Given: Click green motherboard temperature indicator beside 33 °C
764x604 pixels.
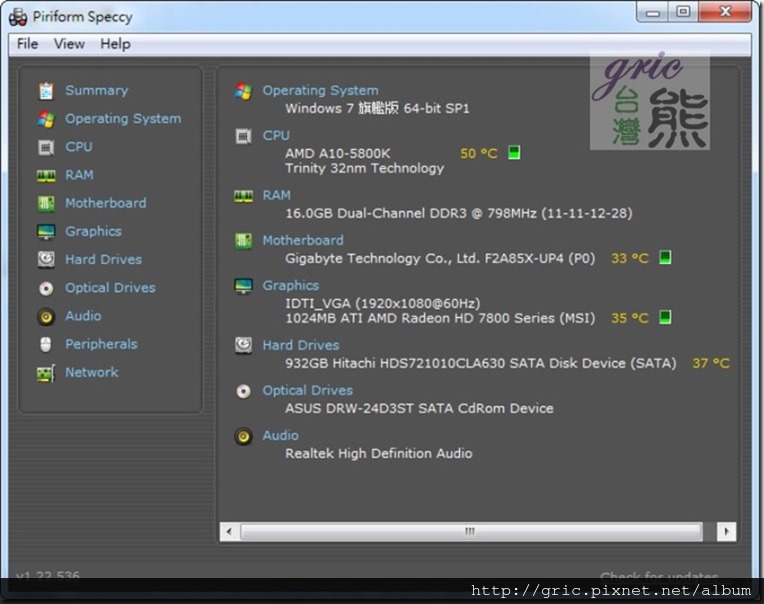Looking at the screenshot, I should tap(665, 257).
